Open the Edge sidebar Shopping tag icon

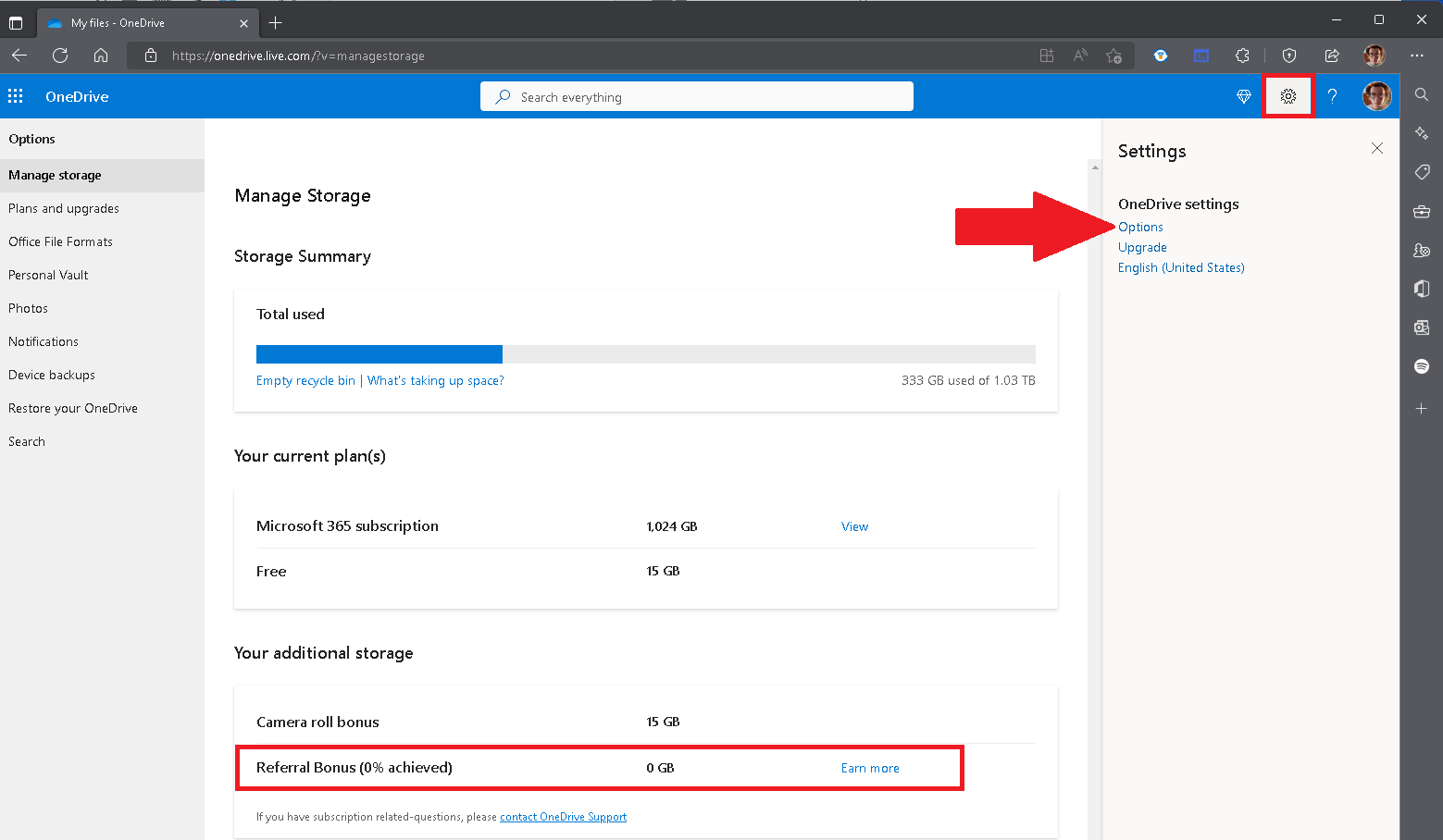click(x=1422, y=172)
